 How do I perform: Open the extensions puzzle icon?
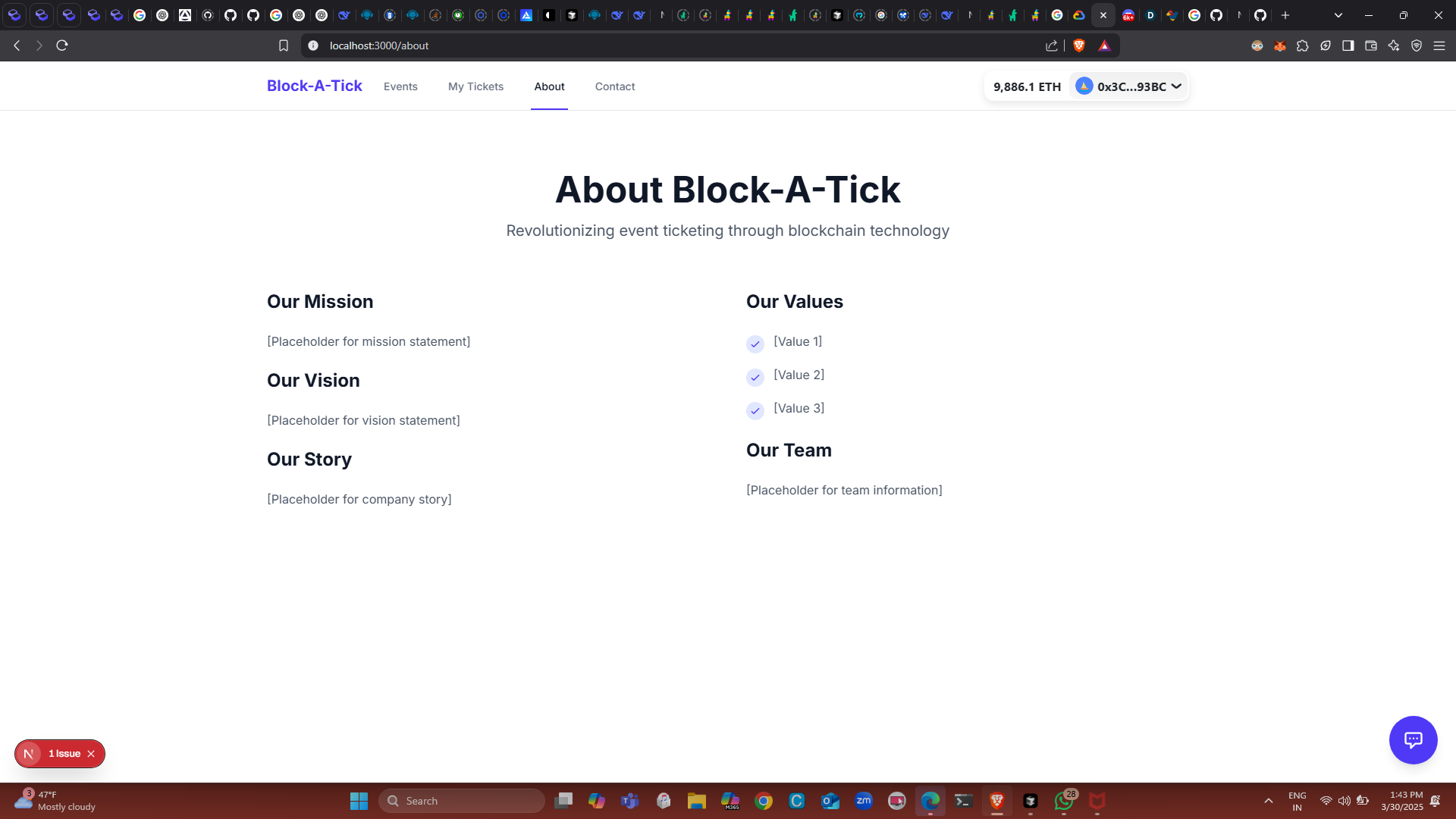click(x=1303, y=45)
